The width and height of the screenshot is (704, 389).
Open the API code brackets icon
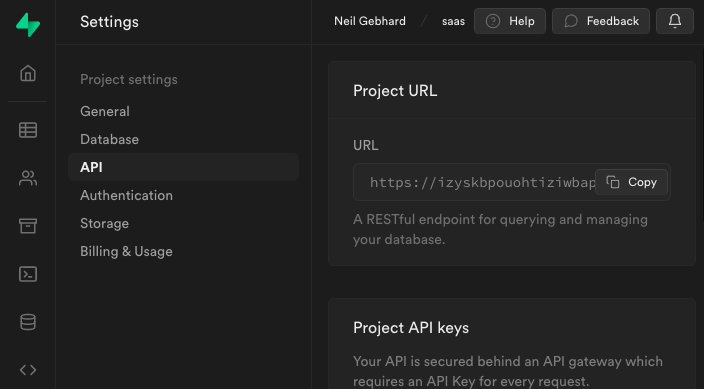click(x=28, y=370)
